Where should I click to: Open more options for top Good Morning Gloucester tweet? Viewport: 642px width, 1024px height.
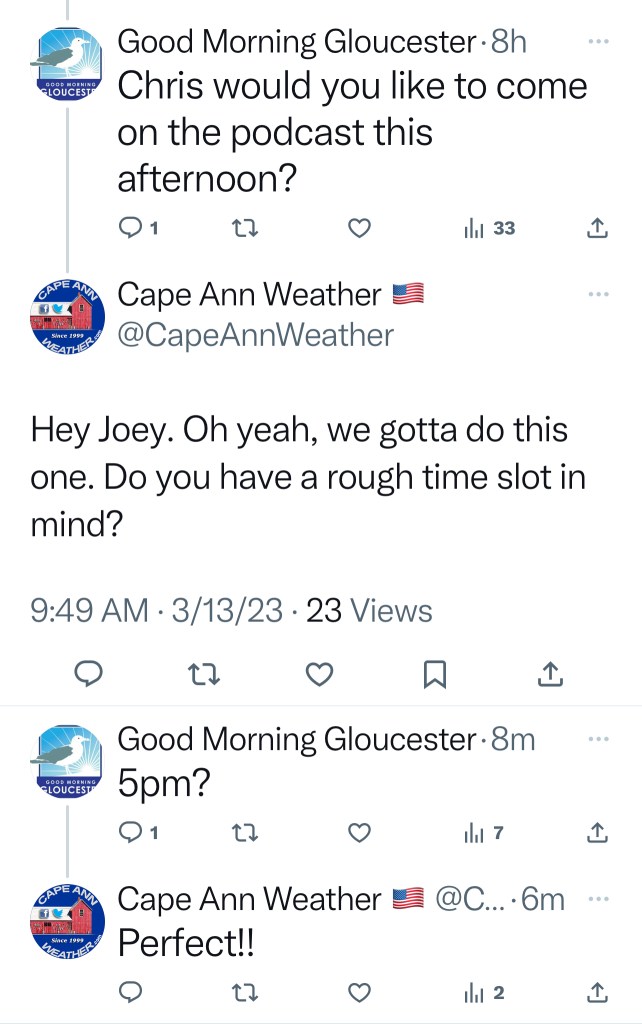point(598,43)
